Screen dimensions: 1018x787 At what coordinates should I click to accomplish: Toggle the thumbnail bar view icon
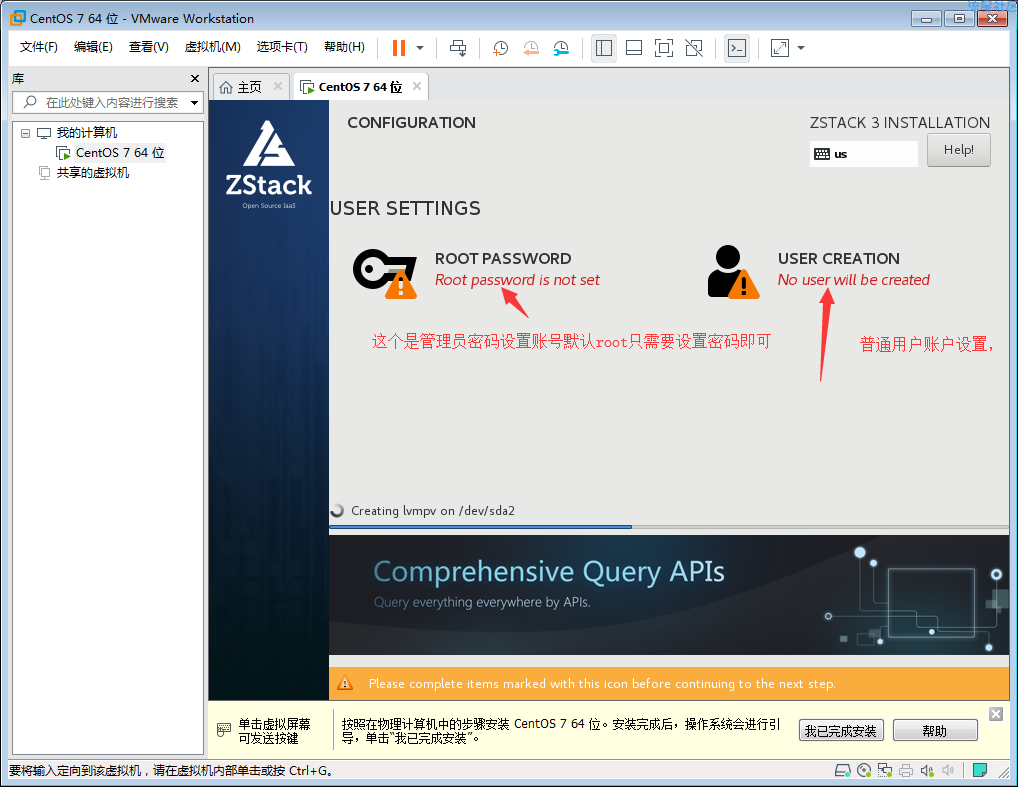click(x=634, y=48)
